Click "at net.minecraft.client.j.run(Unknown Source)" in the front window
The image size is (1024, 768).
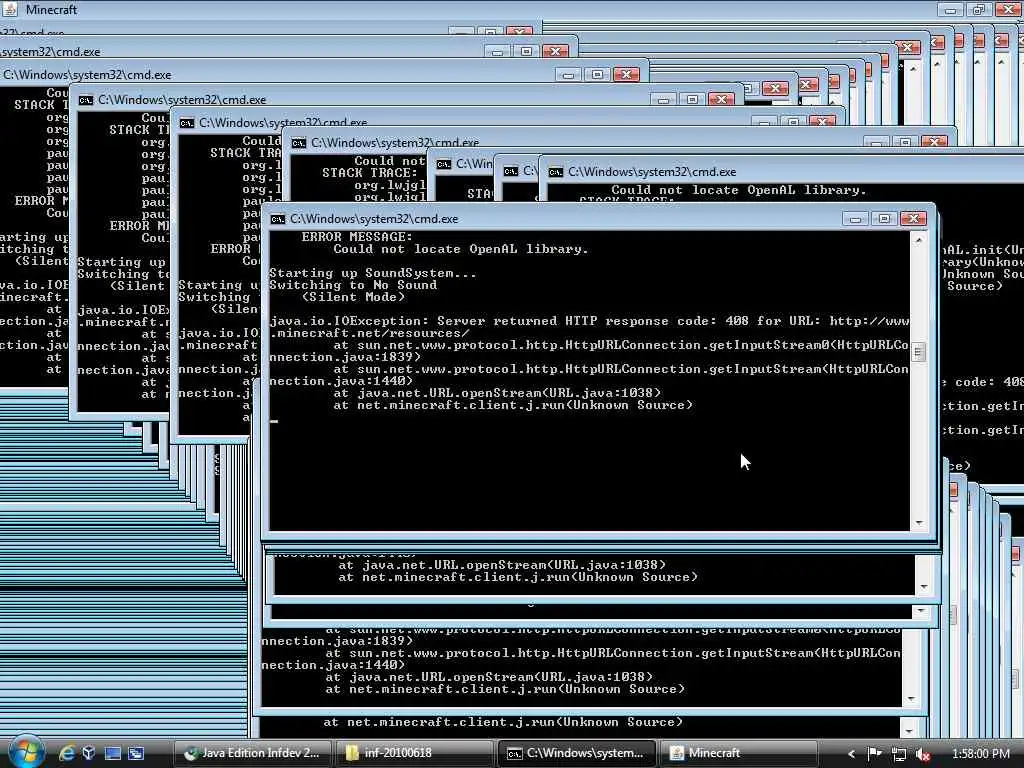click(513, 405)
